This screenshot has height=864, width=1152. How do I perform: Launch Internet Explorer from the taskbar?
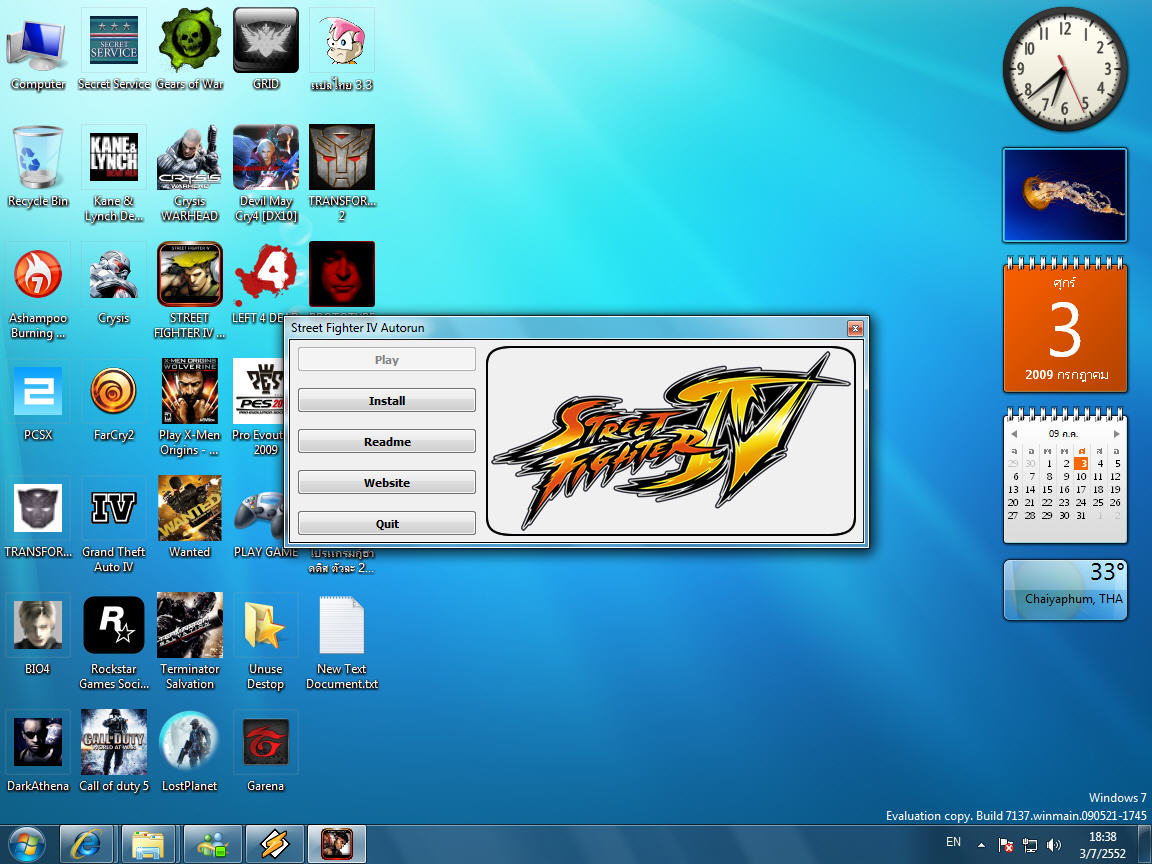pos(86,844)
